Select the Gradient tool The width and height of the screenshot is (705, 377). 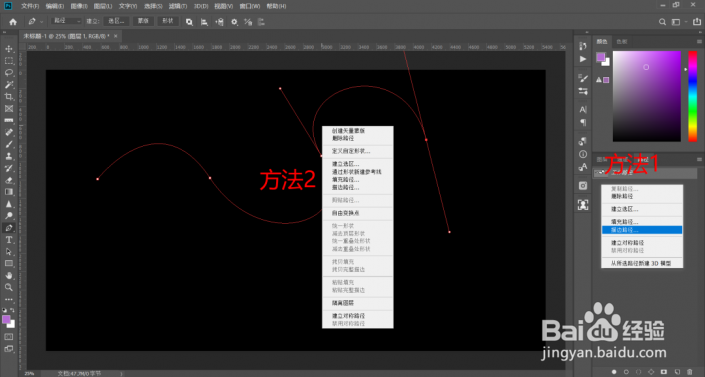coord(9,192)
